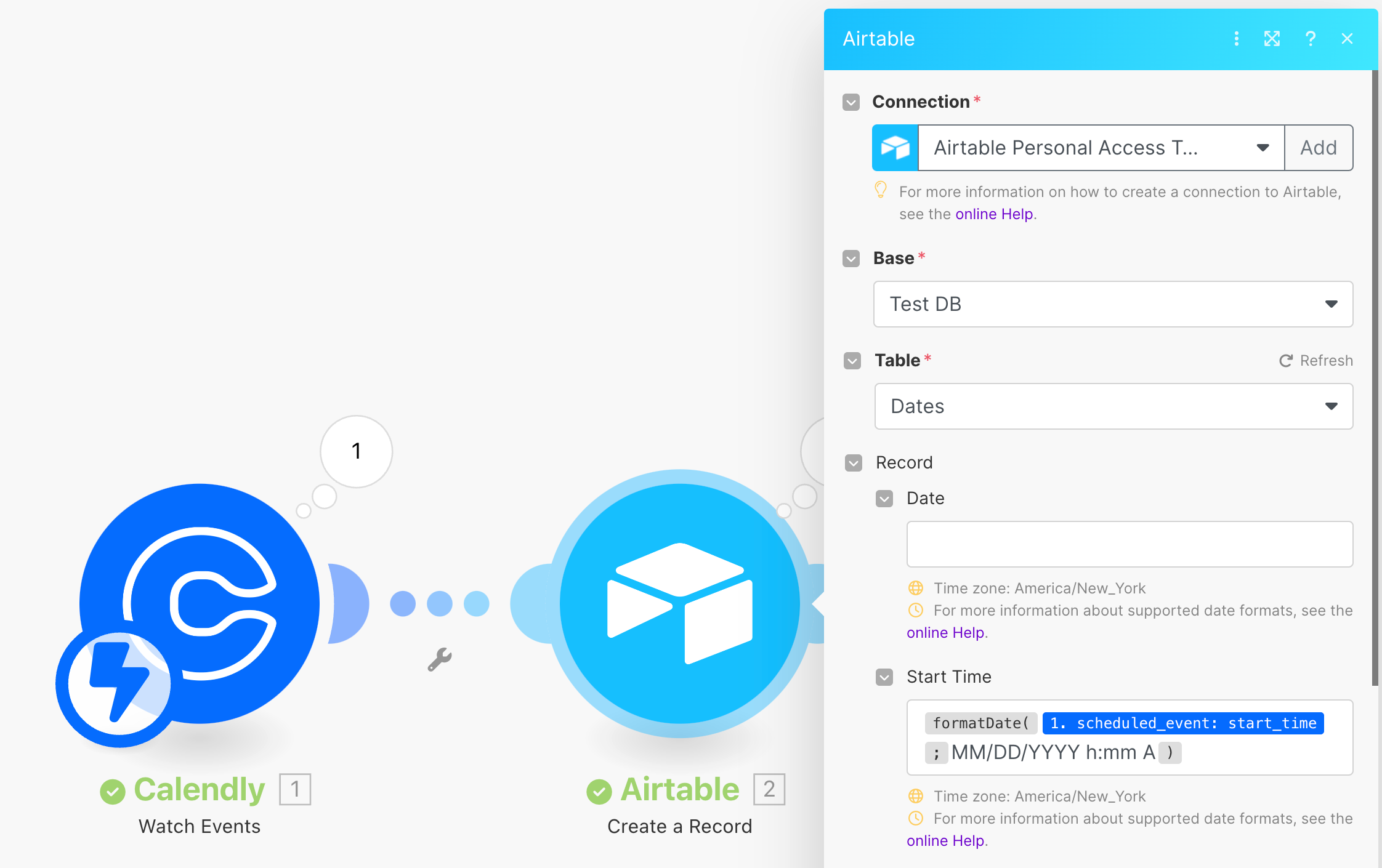
Task: Click the lightbulb hint icon under Connection
Action: click(881, 190)
